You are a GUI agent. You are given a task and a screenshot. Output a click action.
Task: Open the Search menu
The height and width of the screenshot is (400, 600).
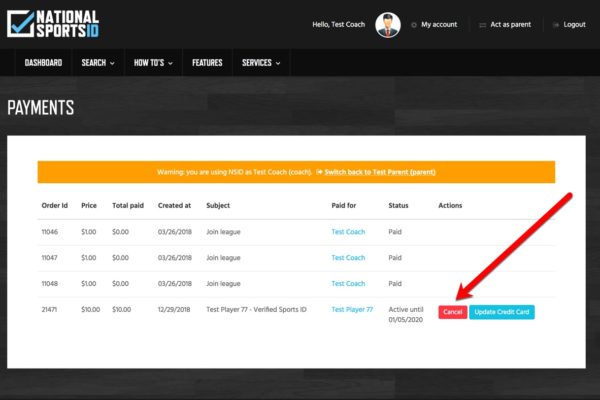(x=98, y=63)
